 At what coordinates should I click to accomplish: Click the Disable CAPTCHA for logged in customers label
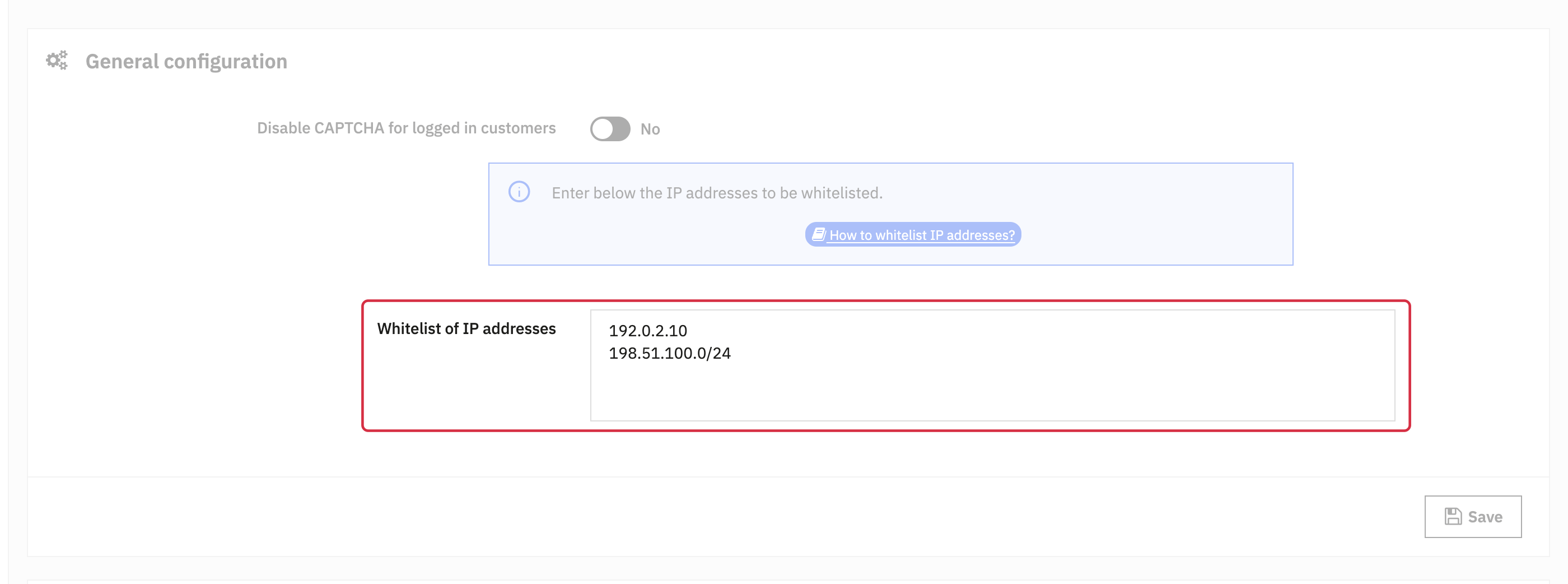click(x=406, y=128)
